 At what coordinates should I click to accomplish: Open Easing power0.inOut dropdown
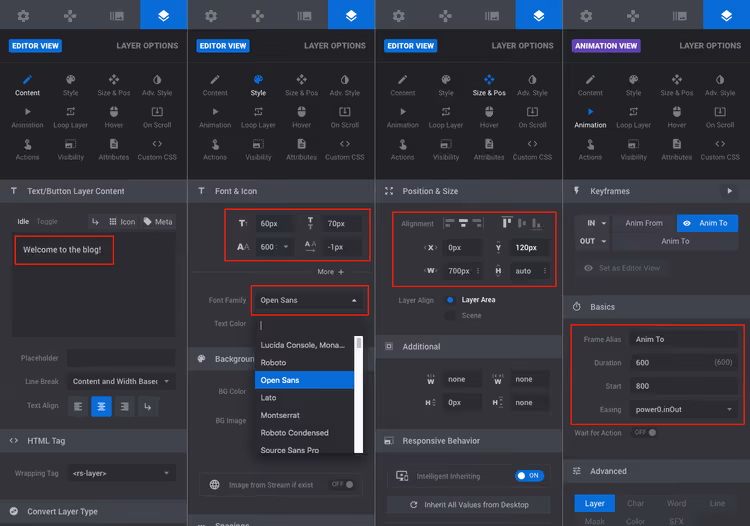[x=684, y=409]
